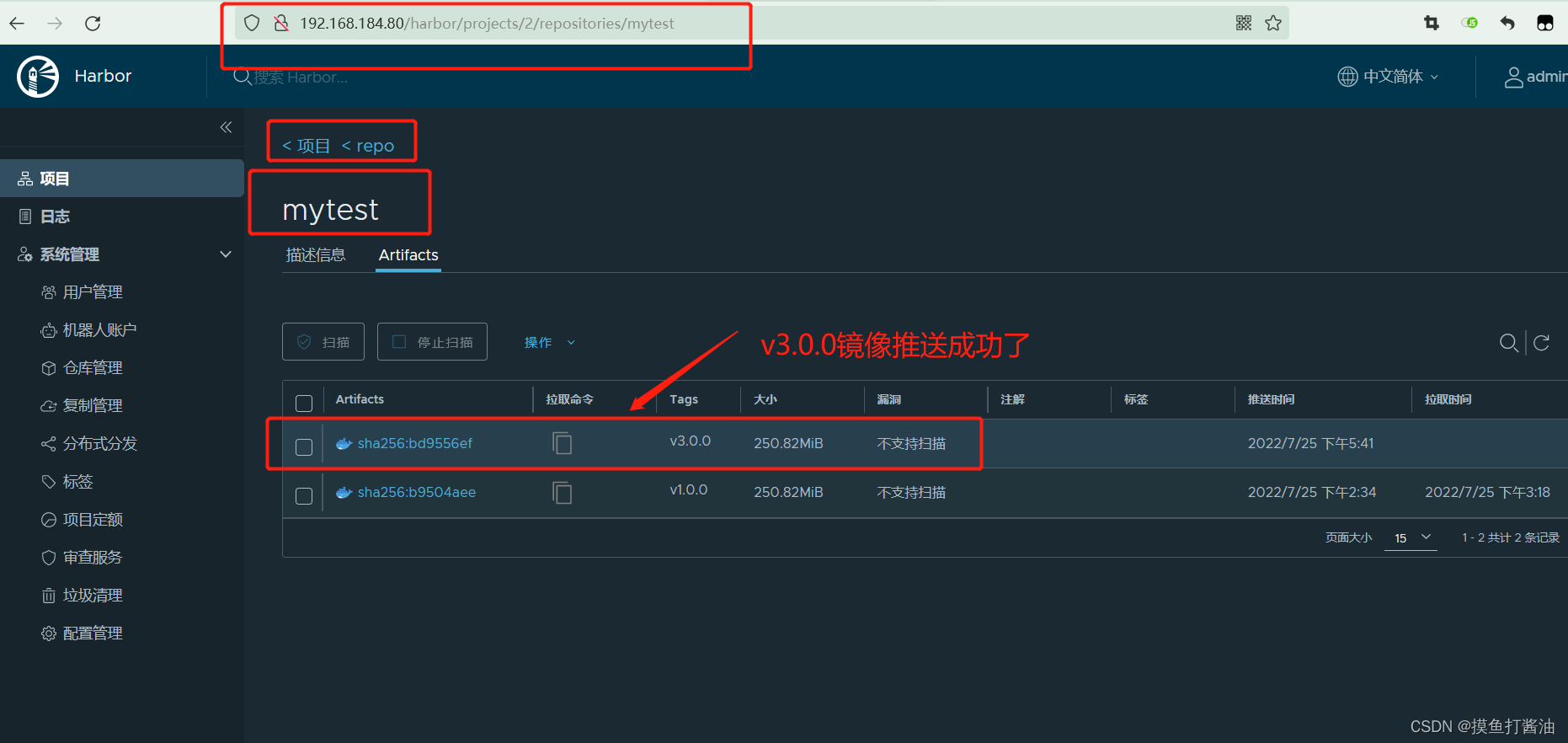Open 标签 in the sidebar
This screenshot has width=1568, height=743.
(77, 482)
